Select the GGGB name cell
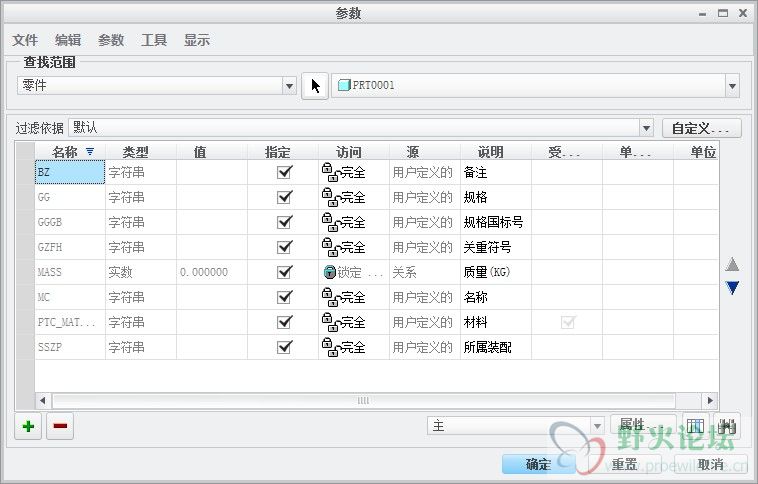This screenshot has width=758, height=484. [70, 222]
